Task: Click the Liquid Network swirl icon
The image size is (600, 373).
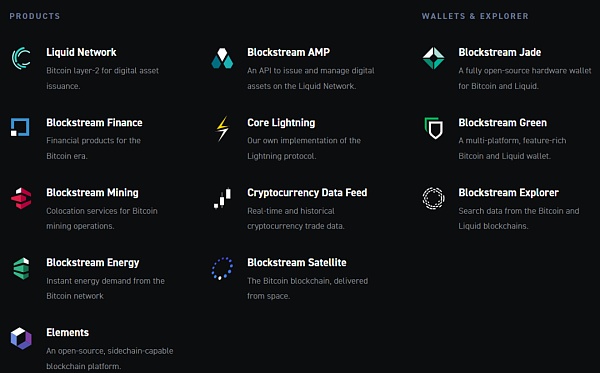Action: point(21,58)
